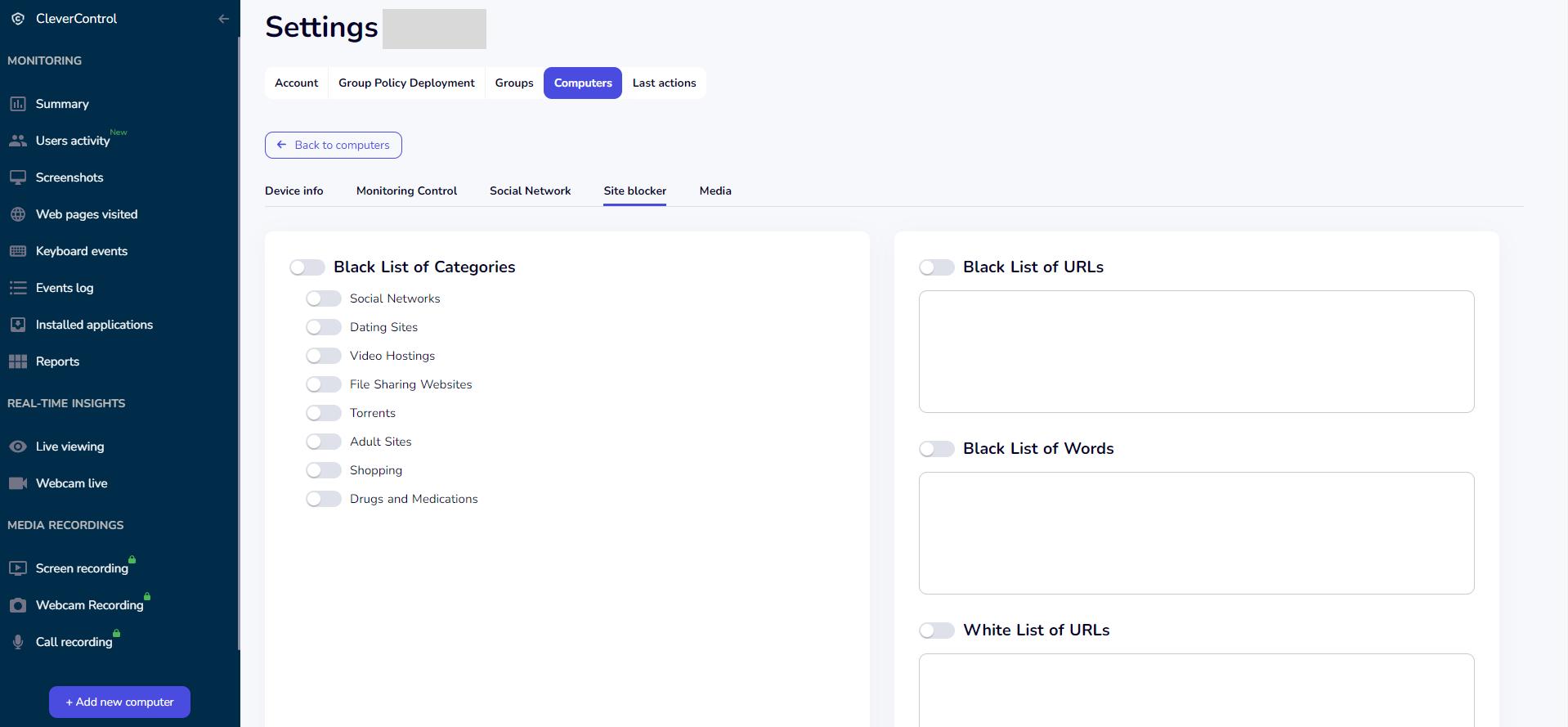Switch to the Media sub-tab

(x=715, y=191)
